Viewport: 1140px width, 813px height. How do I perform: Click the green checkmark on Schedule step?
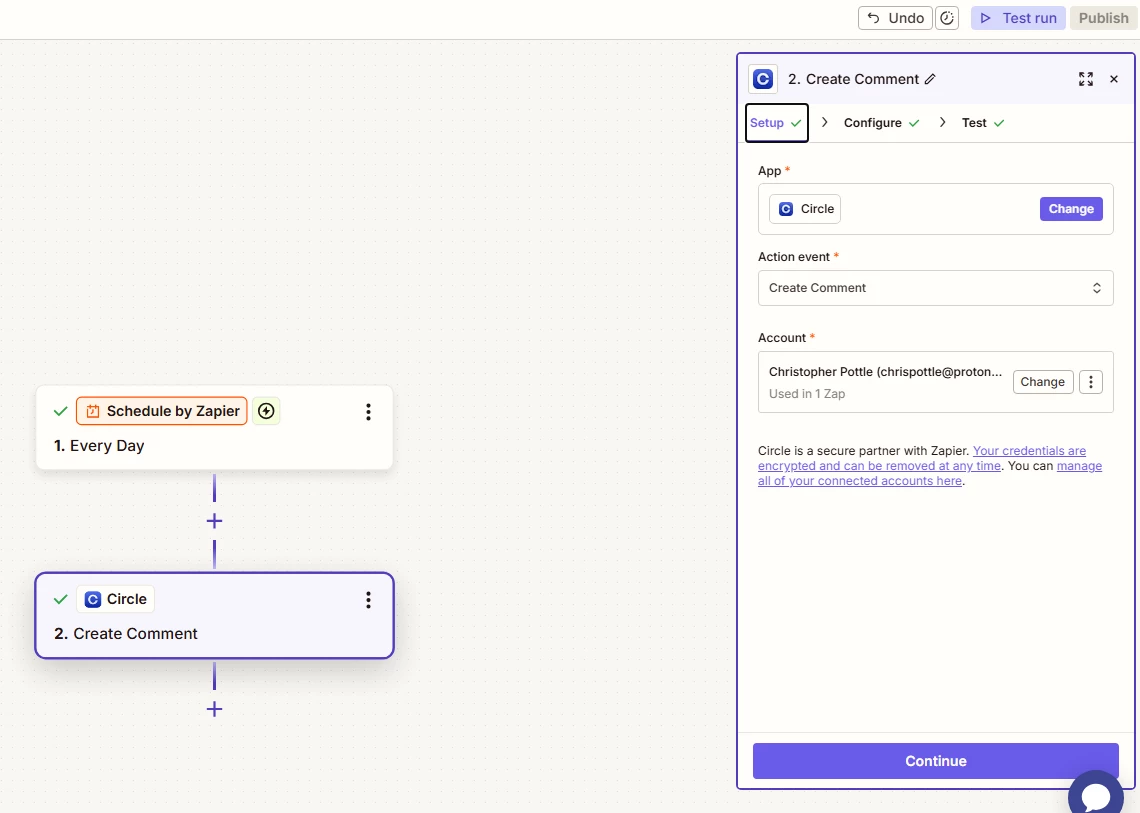click(60, 412)
